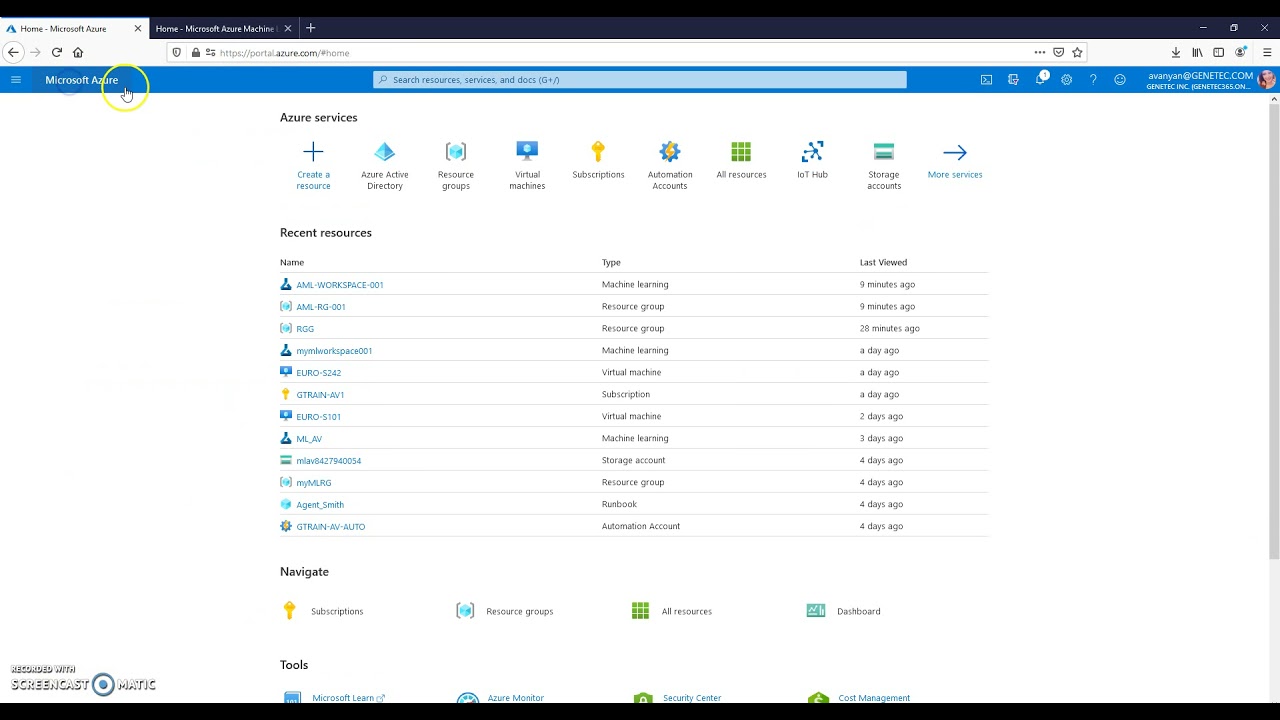The height and width of the screenshot is (720, 1280).
Task: Open Security Center tool link
Action: coord(692,698)
